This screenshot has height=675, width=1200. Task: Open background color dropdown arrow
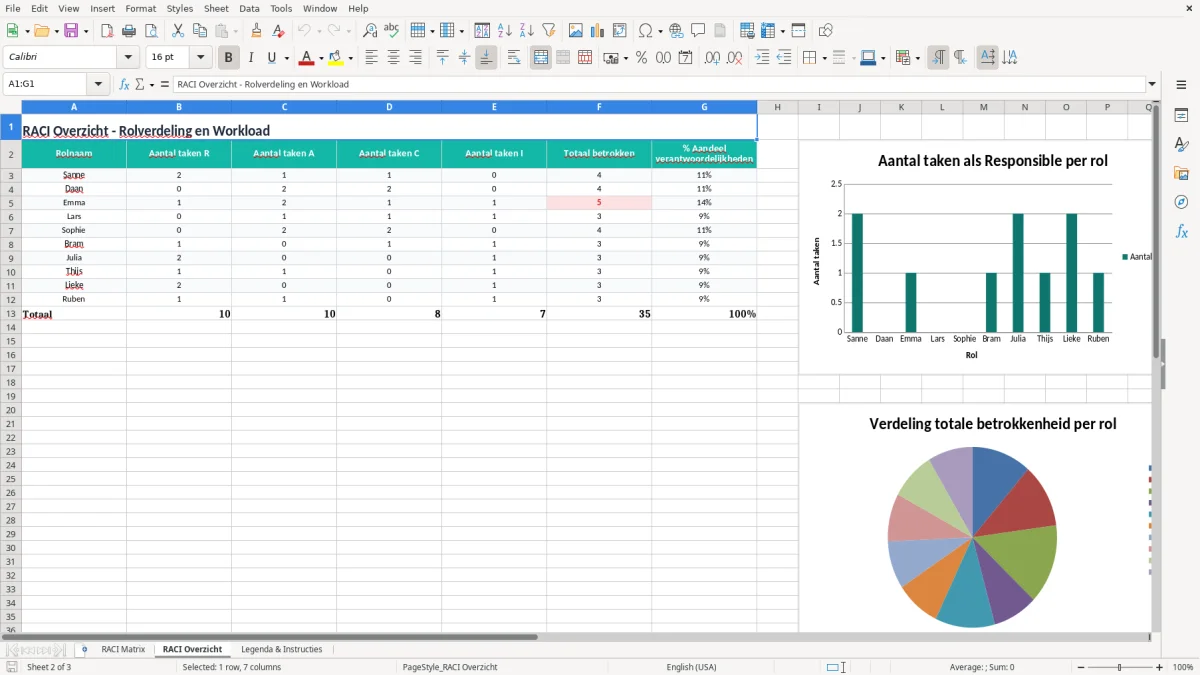click(x=350, y=58)
